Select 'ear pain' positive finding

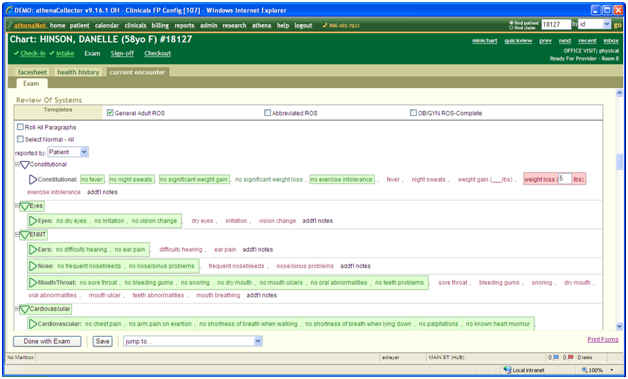225,250
